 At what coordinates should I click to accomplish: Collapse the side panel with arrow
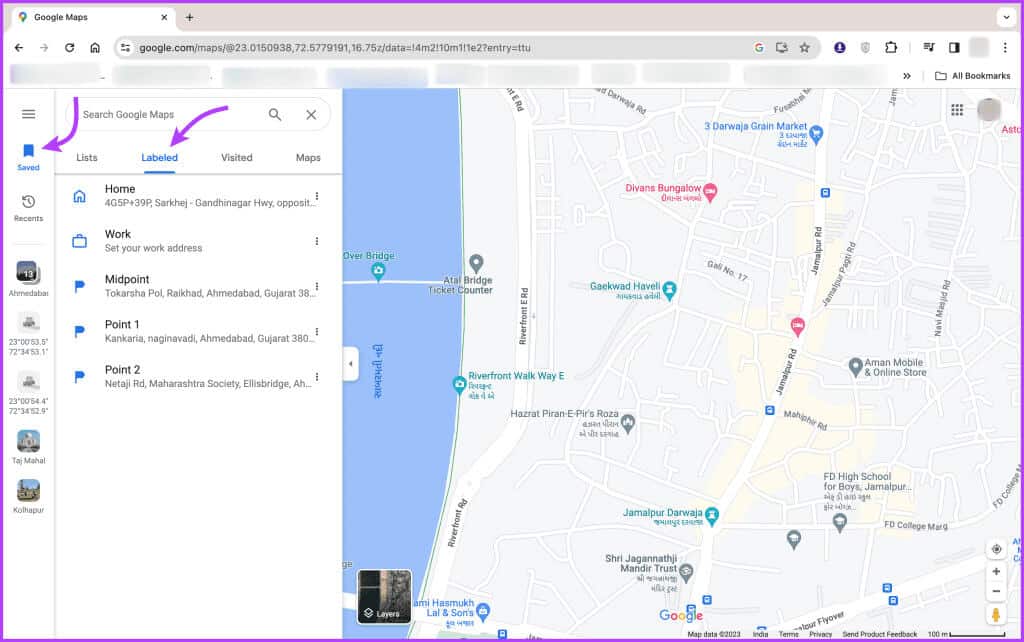351,364
